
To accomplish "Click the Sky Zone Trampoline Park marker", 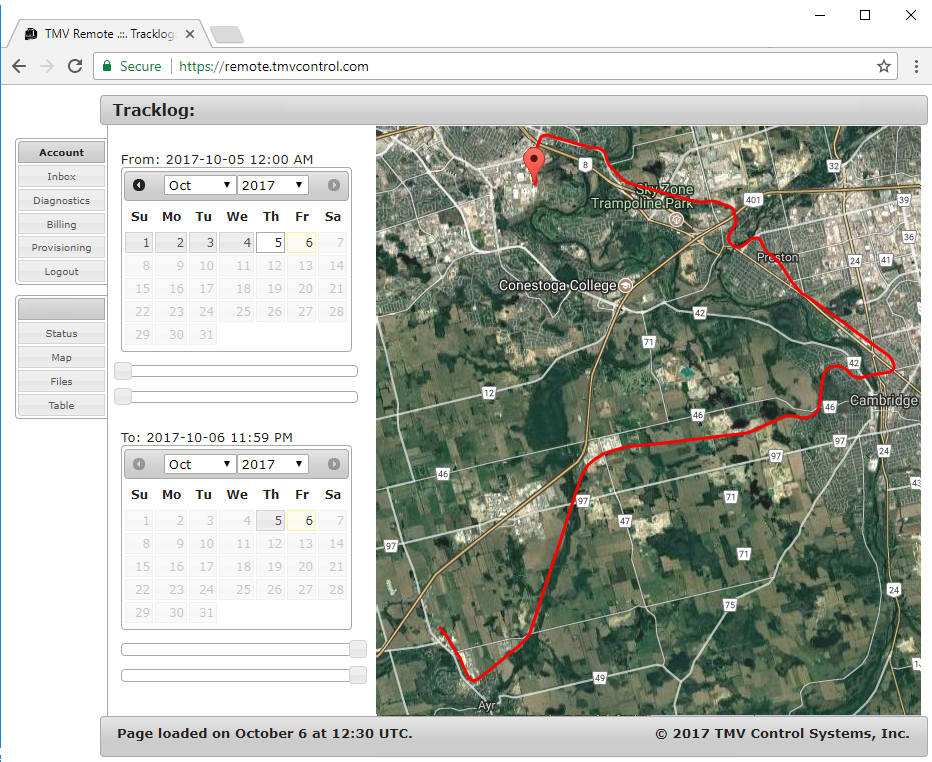I will 676,219.
